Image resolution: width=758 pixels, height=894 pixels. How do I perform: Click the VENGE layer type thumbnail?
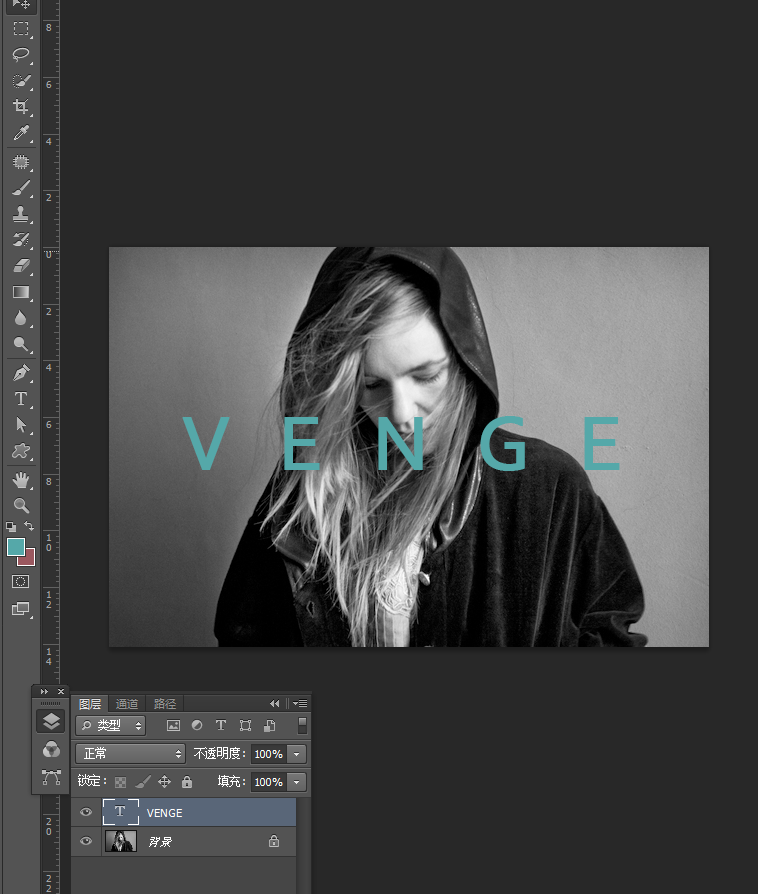point(120,812)
